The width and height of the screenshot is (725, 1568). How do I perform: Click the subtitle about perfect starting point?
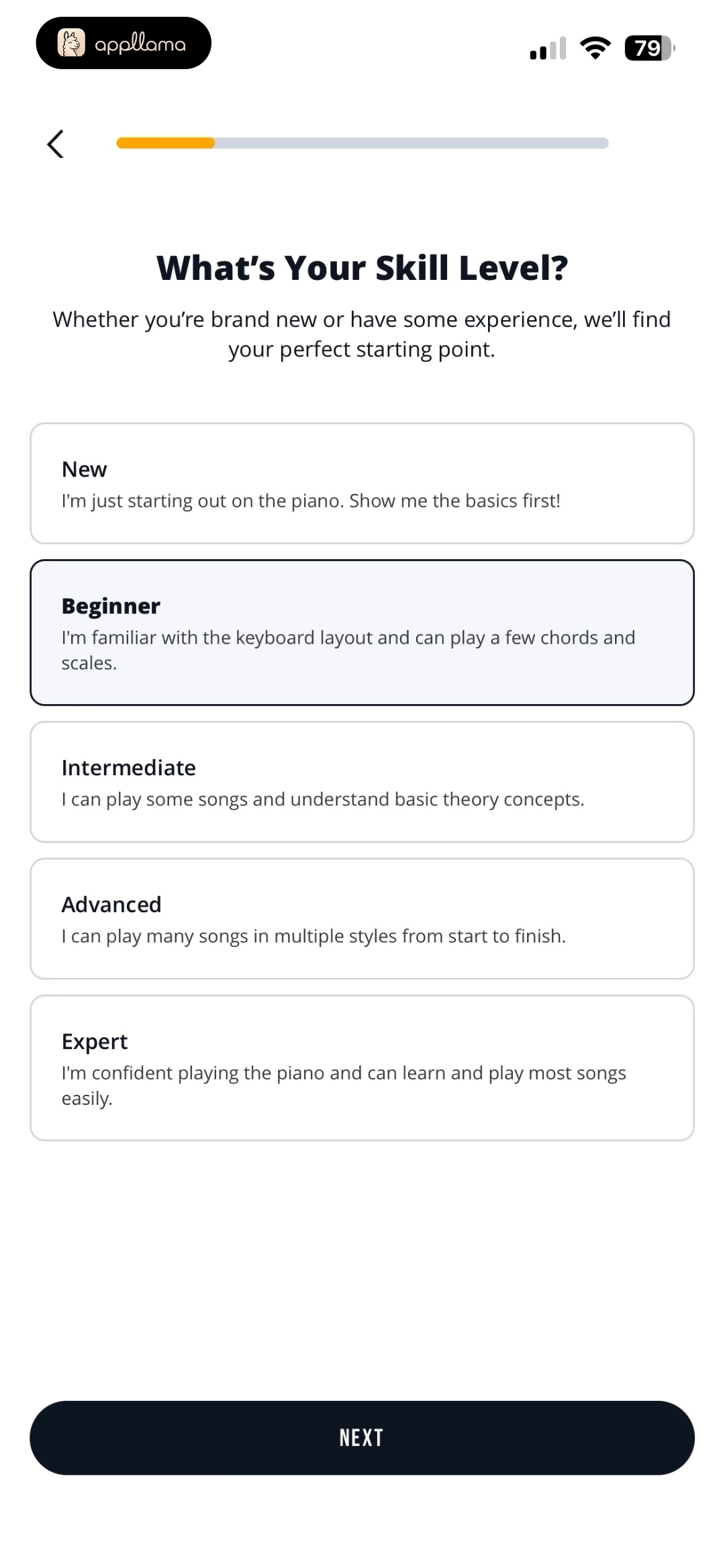click(x=362, y=334)
